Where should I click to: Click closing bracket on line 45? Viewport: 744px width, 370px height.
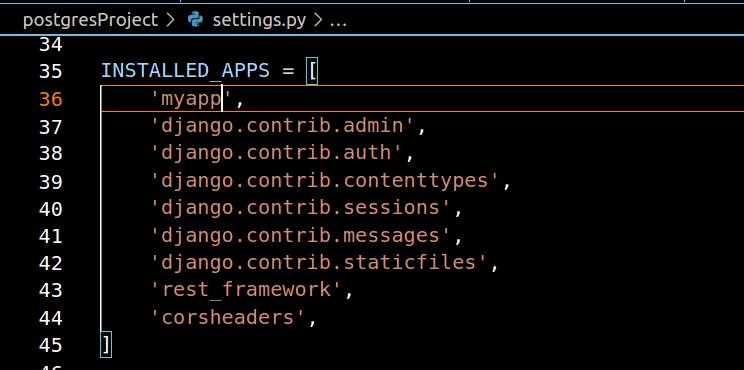tap(106, 345)
